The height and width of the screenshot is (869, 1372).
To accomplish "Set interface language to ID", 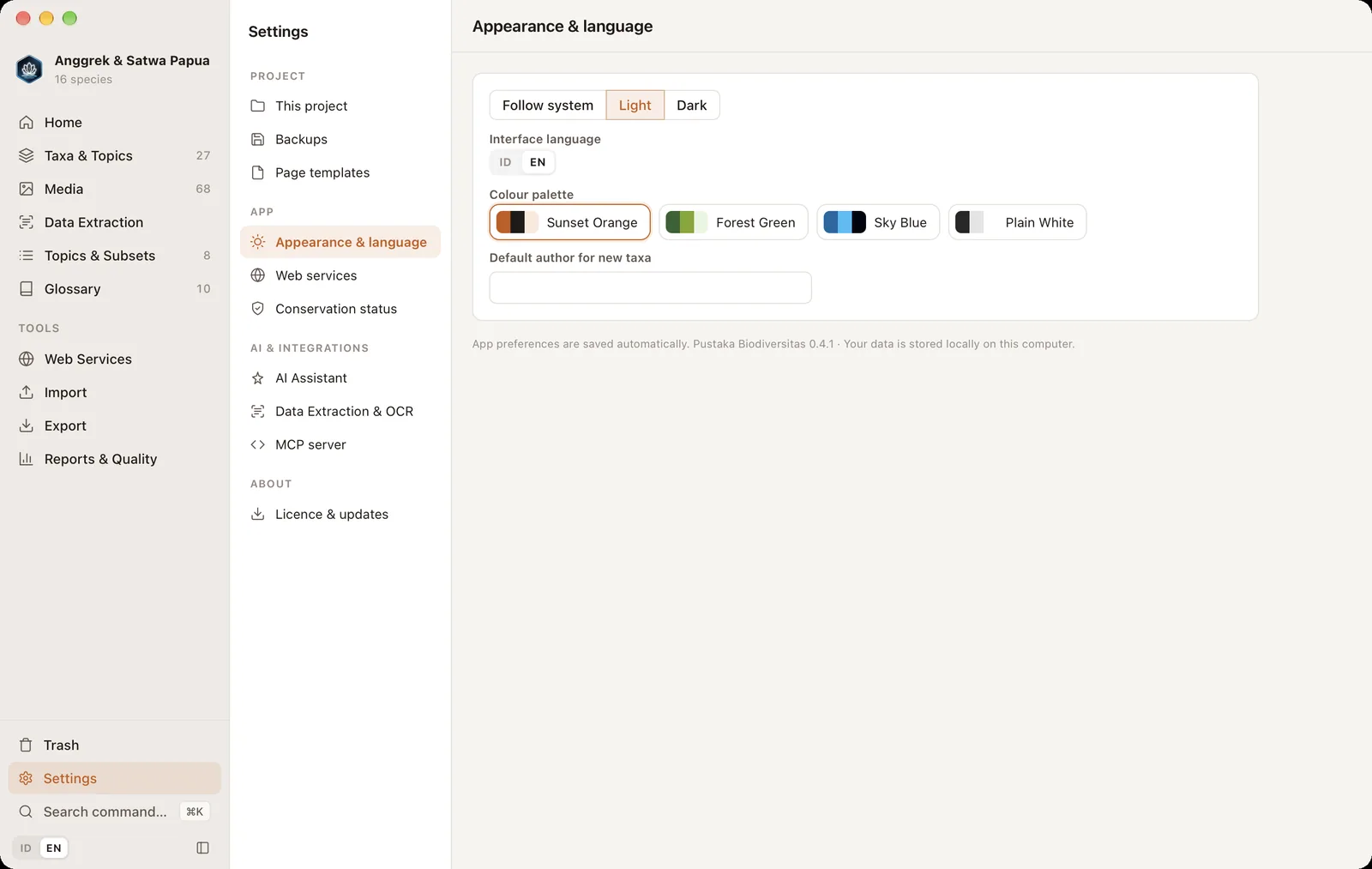I will pyautogui.click(x=506, y=162).
